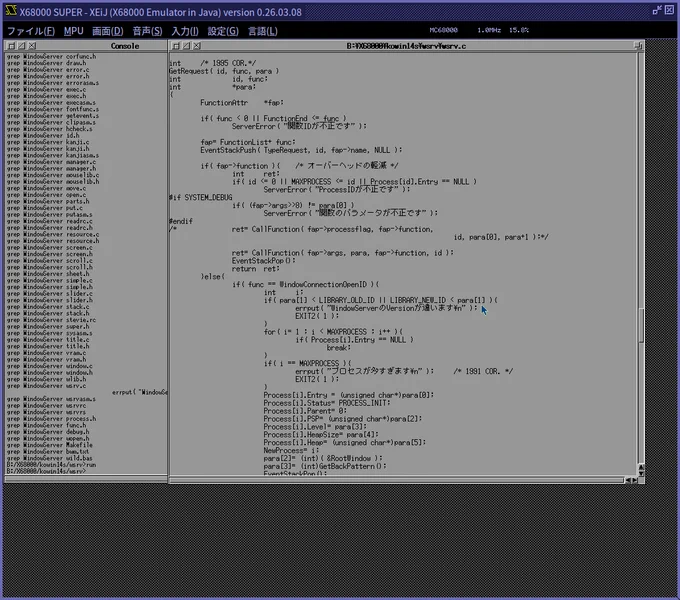The width and height of the screenshot is (680, 600).
Task: Click horizontal scrollbar of wsrv.c window
Action: (x=396, y=480)
